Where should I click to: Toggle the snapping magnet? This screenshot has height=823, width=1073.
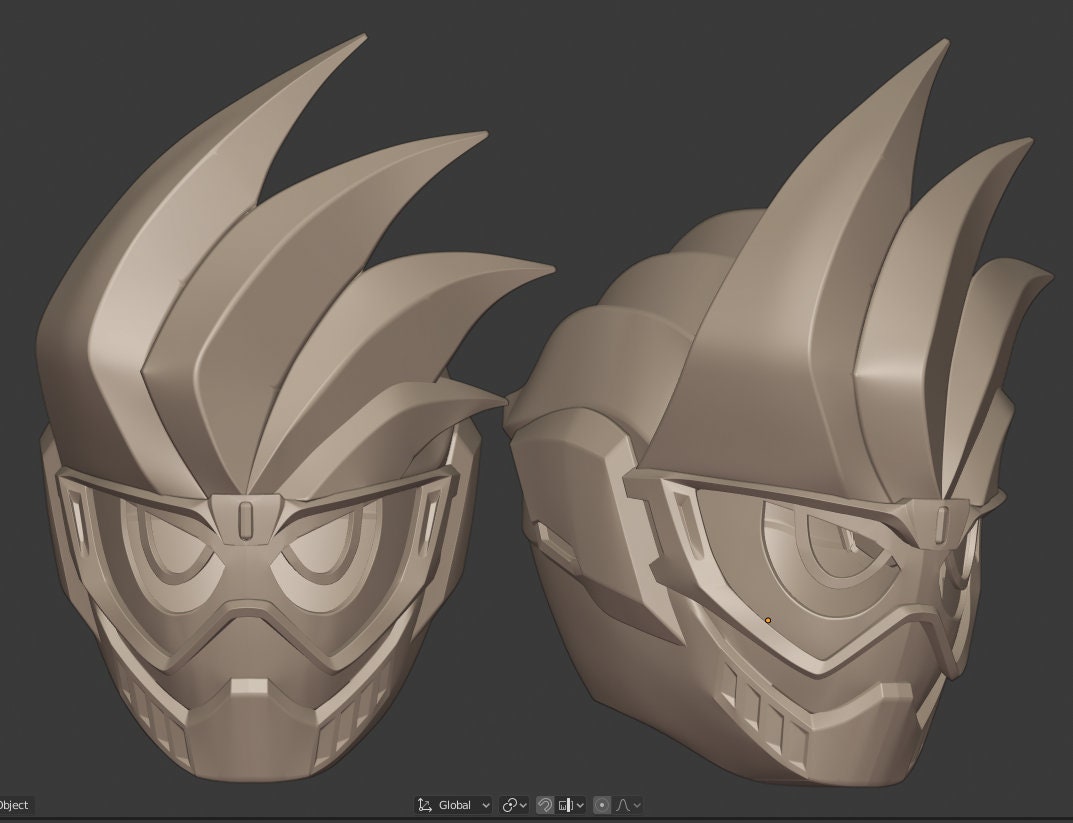pyautogui.click(x=545, y=804)
